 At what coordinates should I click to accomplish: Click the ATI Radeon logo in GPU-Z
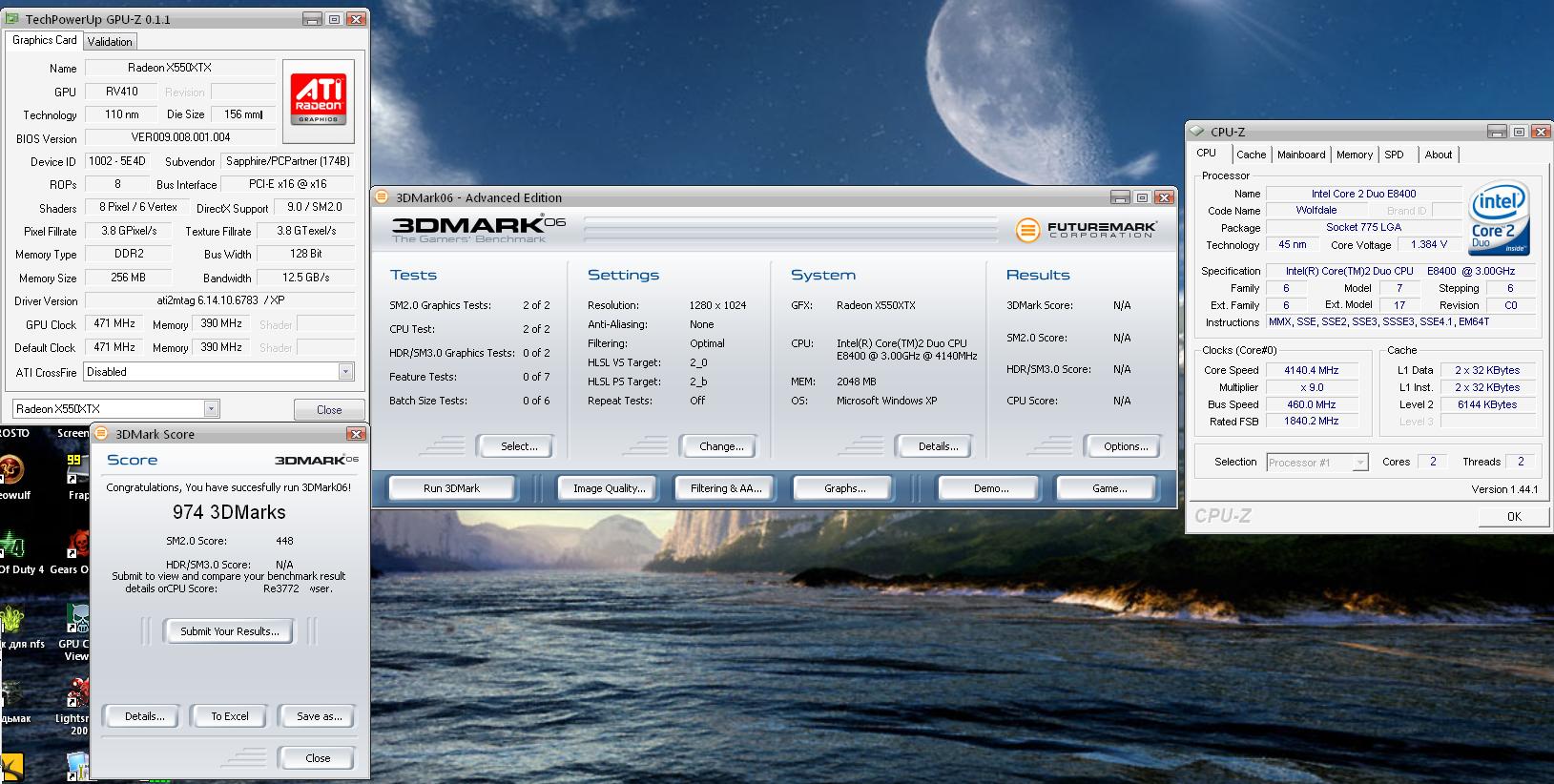318,99
